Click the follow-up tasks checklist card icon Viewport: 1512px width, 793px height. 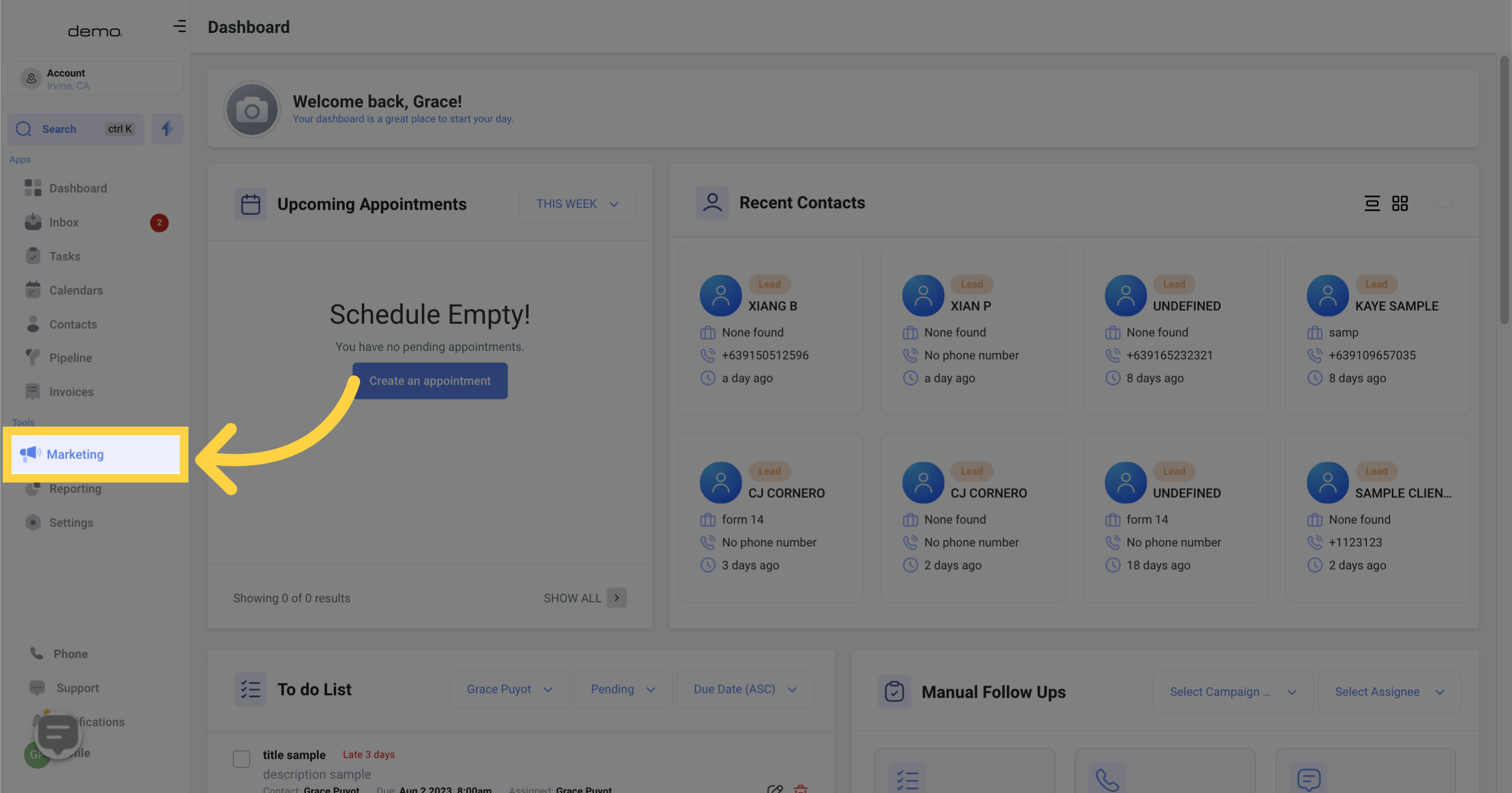click(x=907, y=778)
